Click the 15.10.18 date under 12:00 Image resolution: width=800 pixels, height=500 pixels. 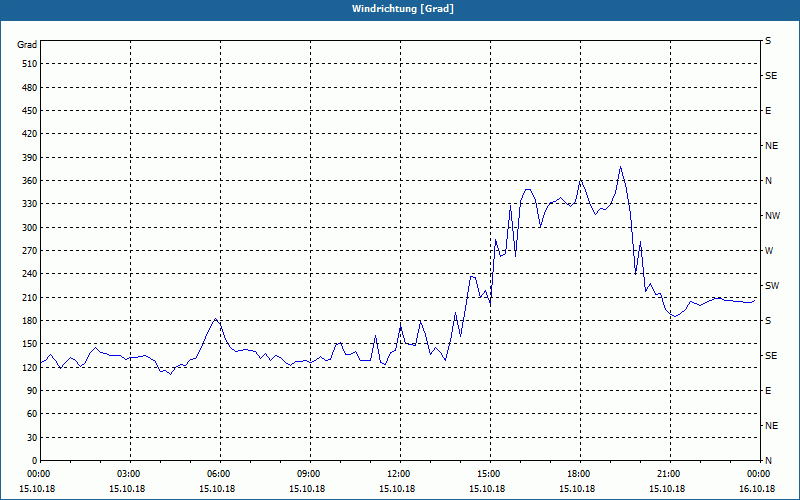(397, 489)
